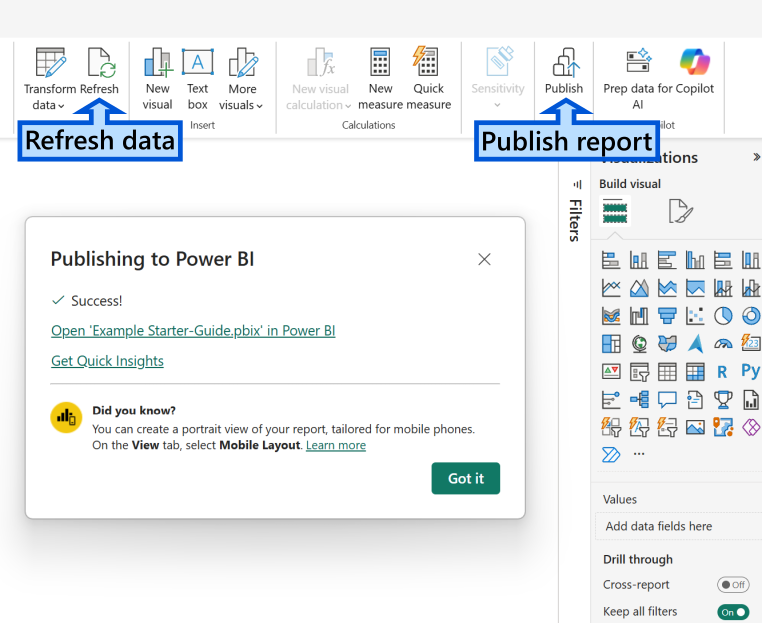Select the Slicer visual
The width and height of the screenshot is (762, 623).
coord(639,373)
